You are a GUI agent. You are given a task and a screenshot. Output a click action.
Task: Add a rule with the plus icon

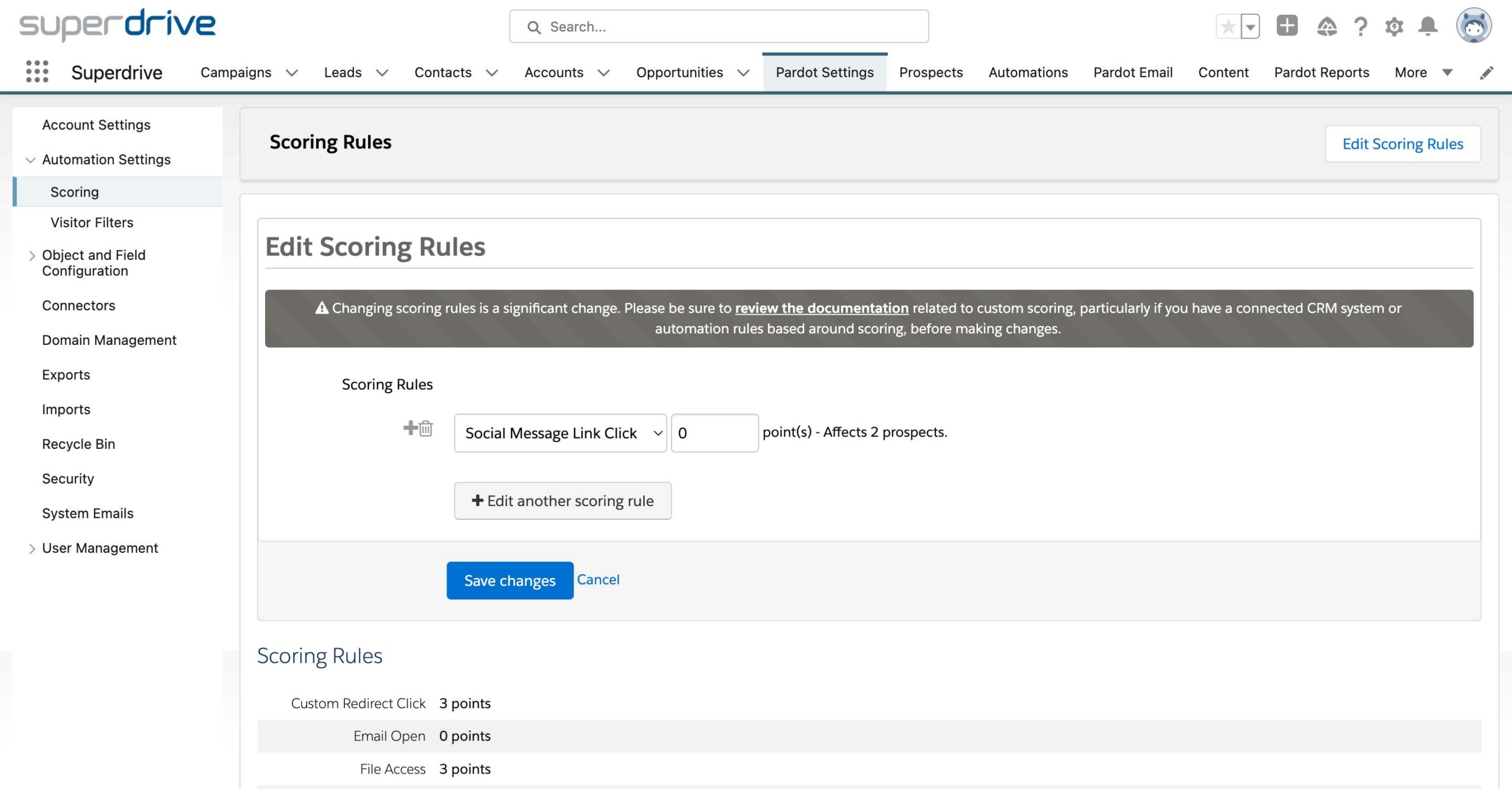tap(410, 427)
